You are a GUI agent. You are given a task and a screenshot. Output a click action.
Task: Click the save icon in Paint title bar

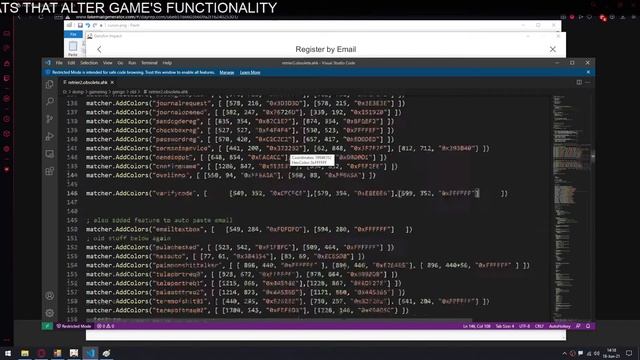(80, 25)
